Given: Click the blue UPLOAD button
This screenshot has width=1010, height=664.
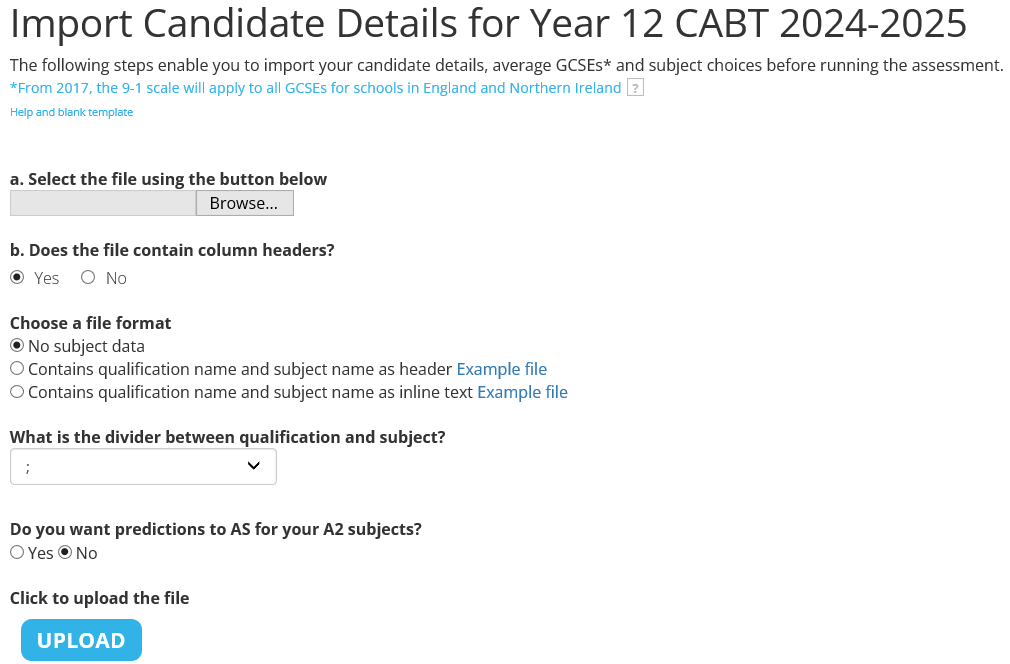Looking at the screenshot, I should coord(81,640).
